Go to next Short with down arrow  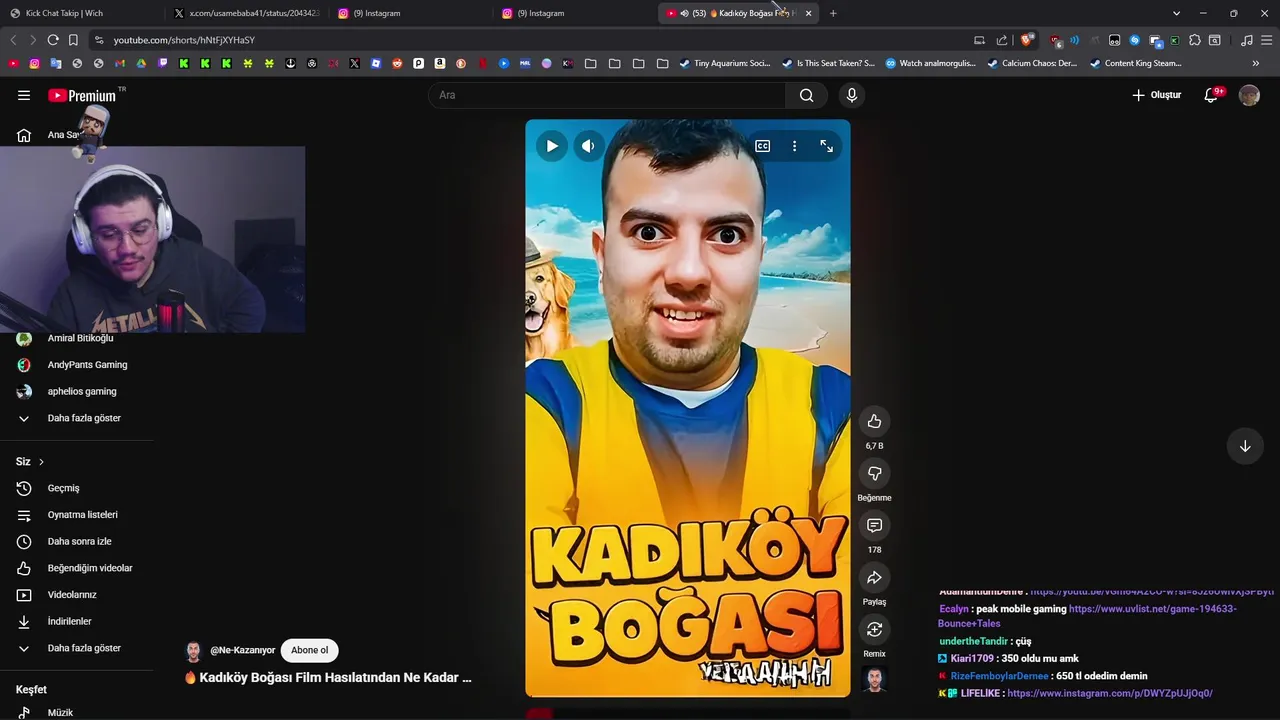1245,446
